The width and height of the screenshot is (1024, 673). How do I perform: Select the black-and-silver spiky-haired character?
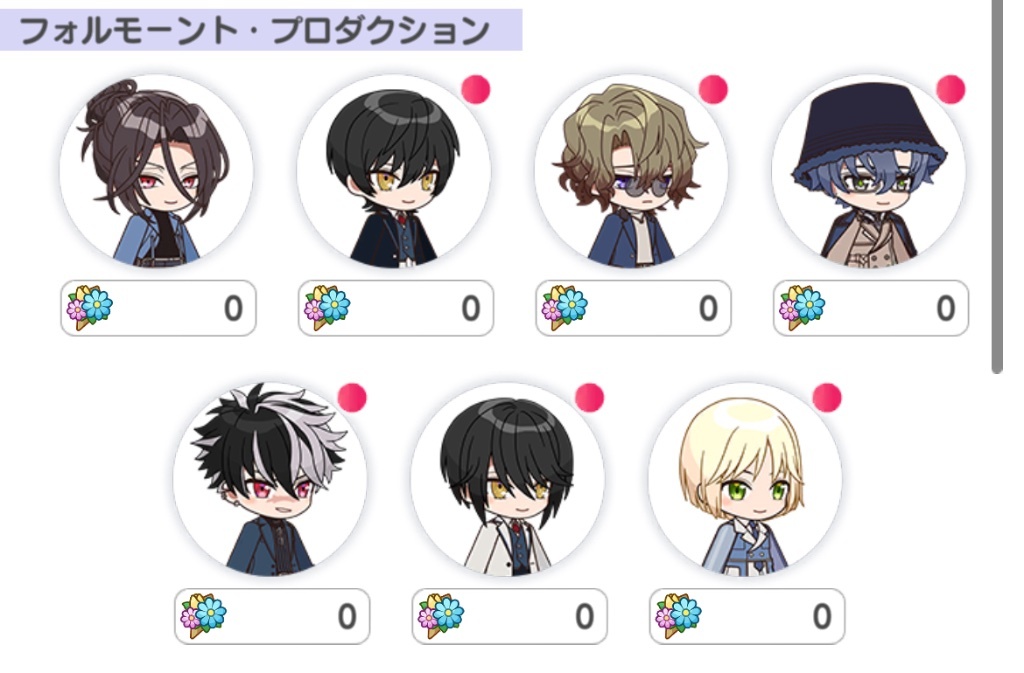click(270, 480)
